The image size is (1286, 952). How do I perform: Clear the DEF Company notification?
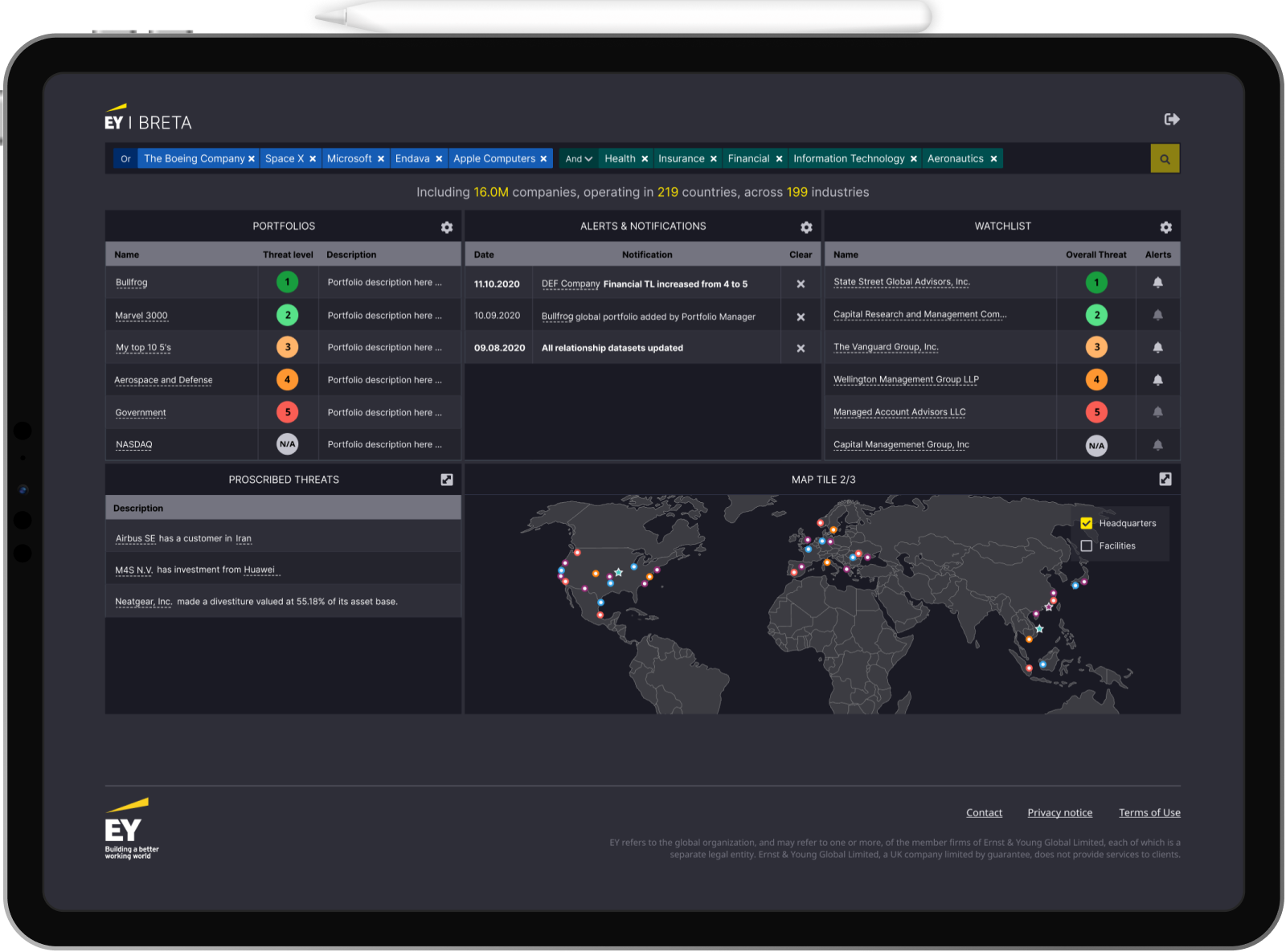pos(801,284)
